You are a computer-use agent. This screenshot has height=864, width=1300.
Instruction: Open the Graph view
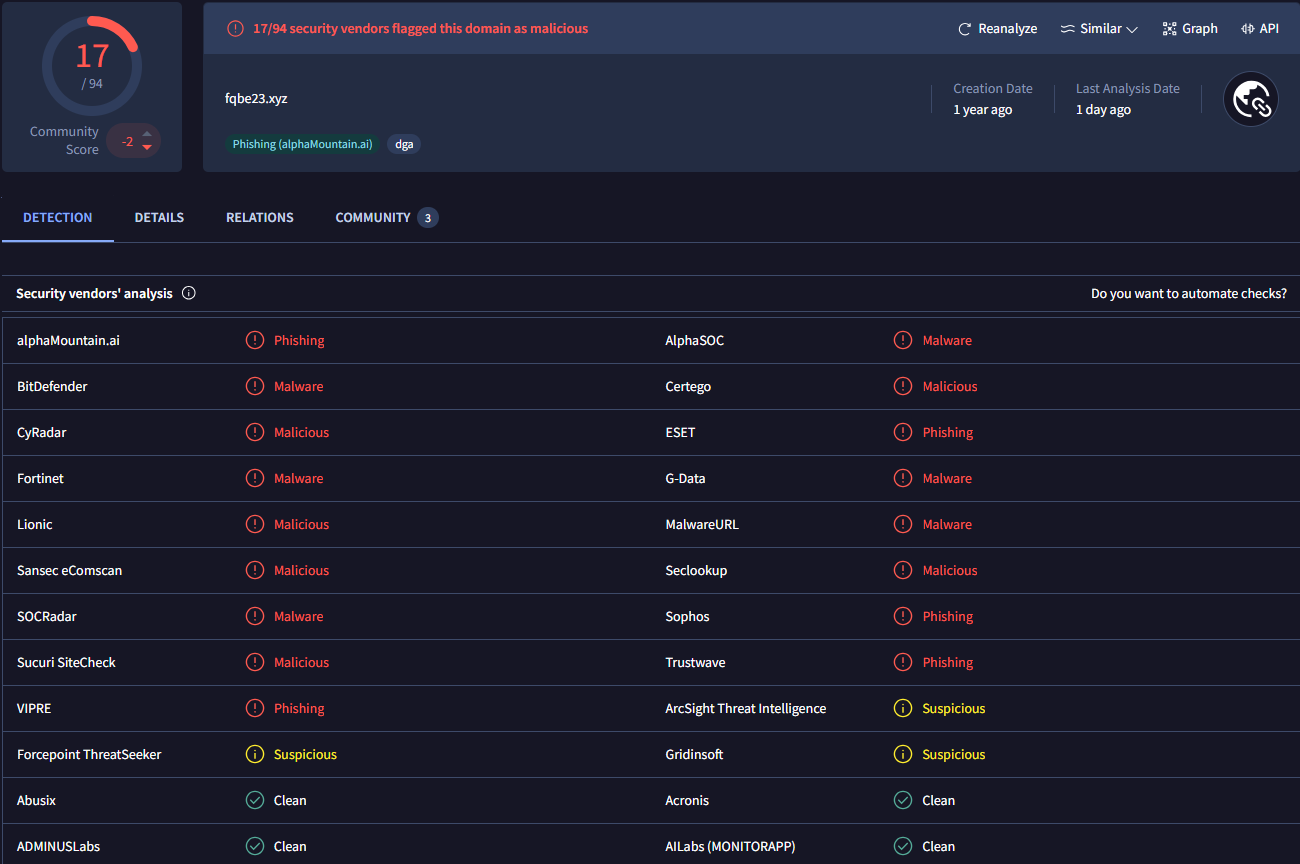[1190, 29]
